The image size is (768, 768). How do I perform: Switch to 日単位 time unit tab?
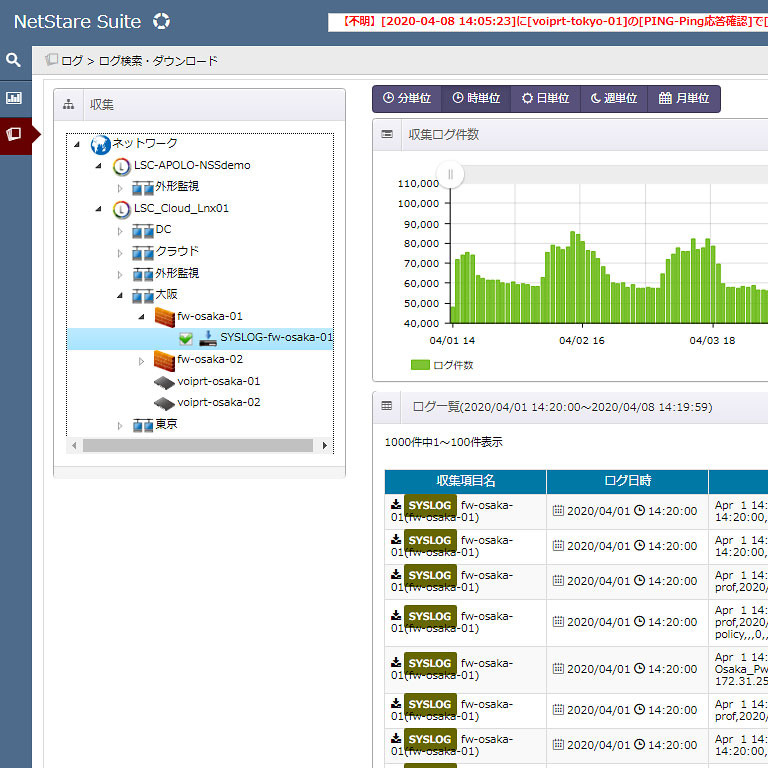(545, 98)
